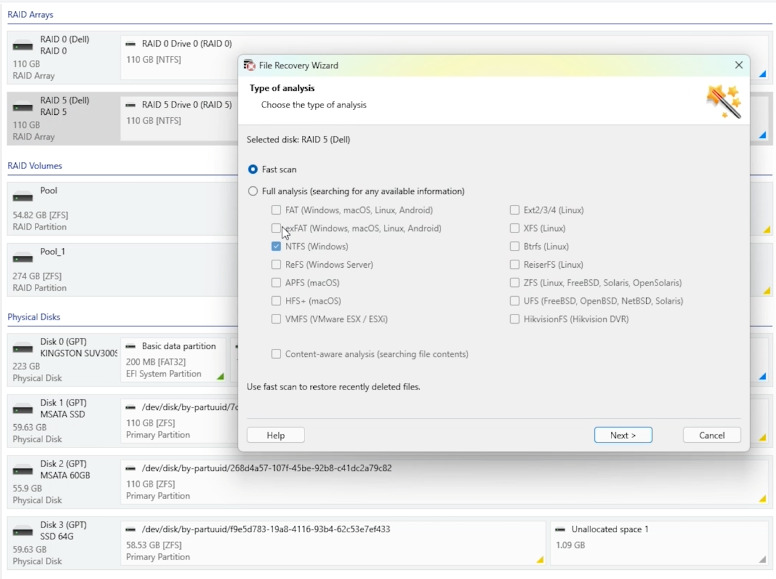Select the Disk 1 MSATA SSD drive icon
This screenshot has width=776, height=579.
click(x=23, y=409)
